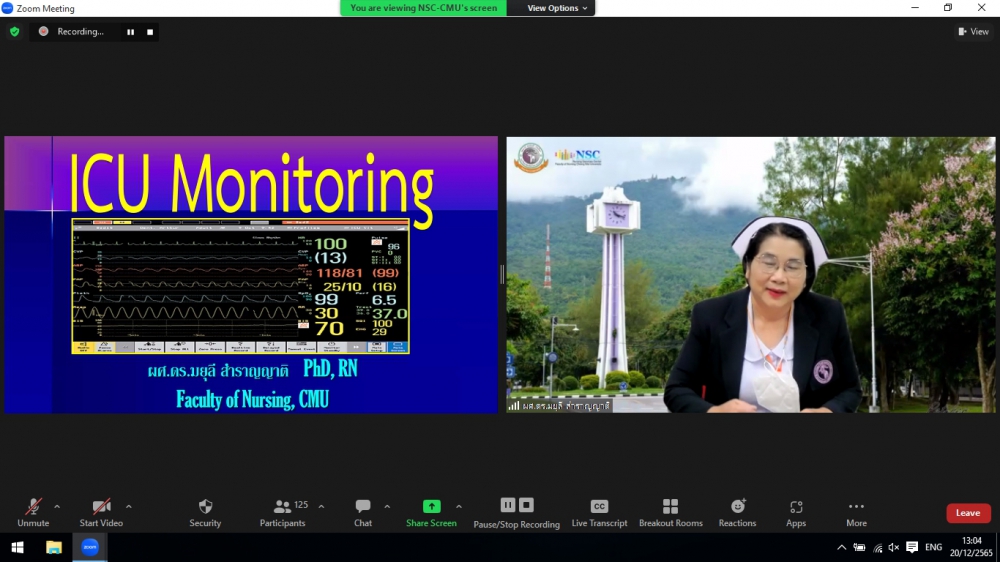Open the Security shield options
The height and width of the screenshot is (562, 1000).
tap(205, 512)
